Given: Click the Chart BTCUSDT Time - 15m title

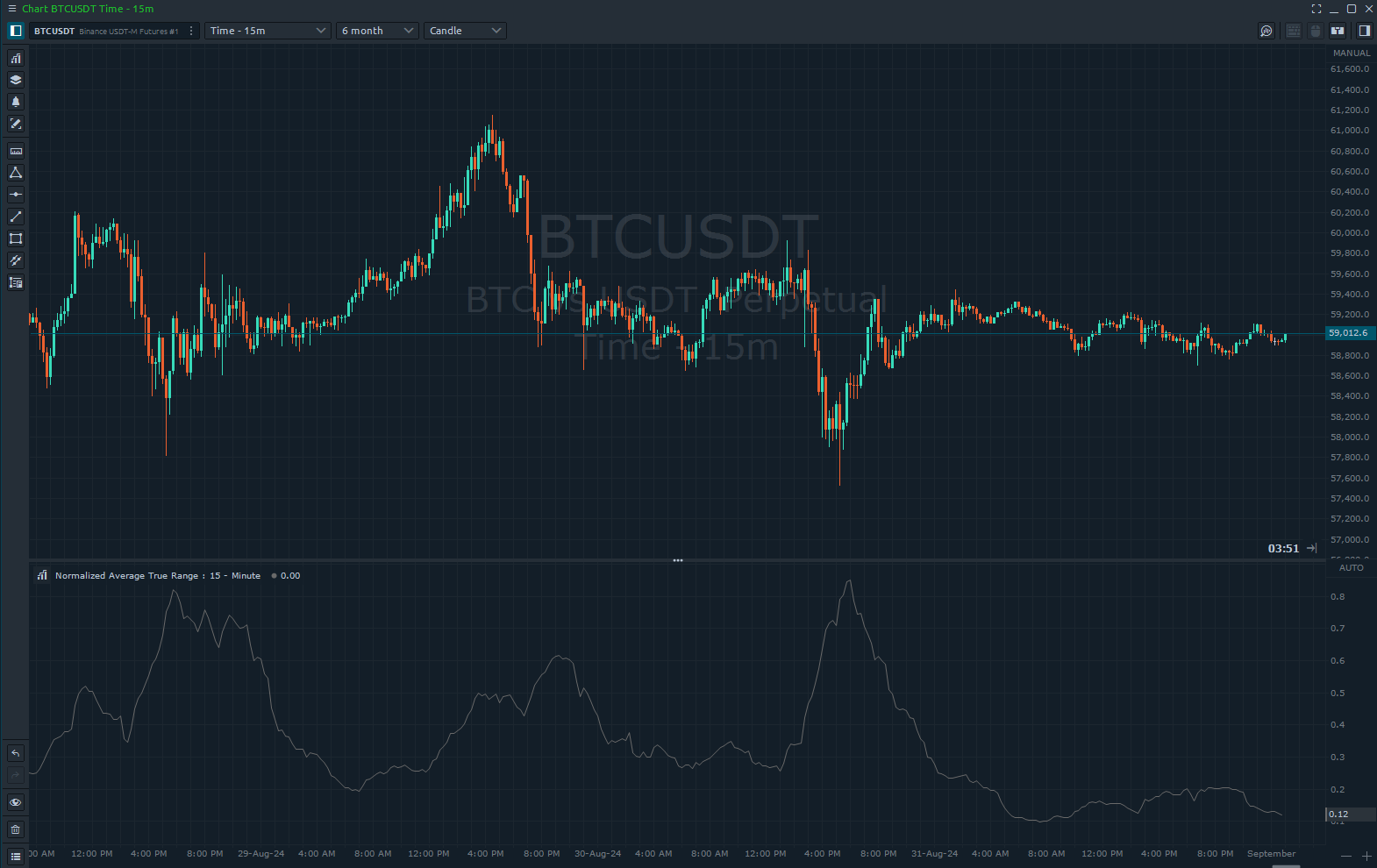Looking at the screenshot, I should coord(88,9).
